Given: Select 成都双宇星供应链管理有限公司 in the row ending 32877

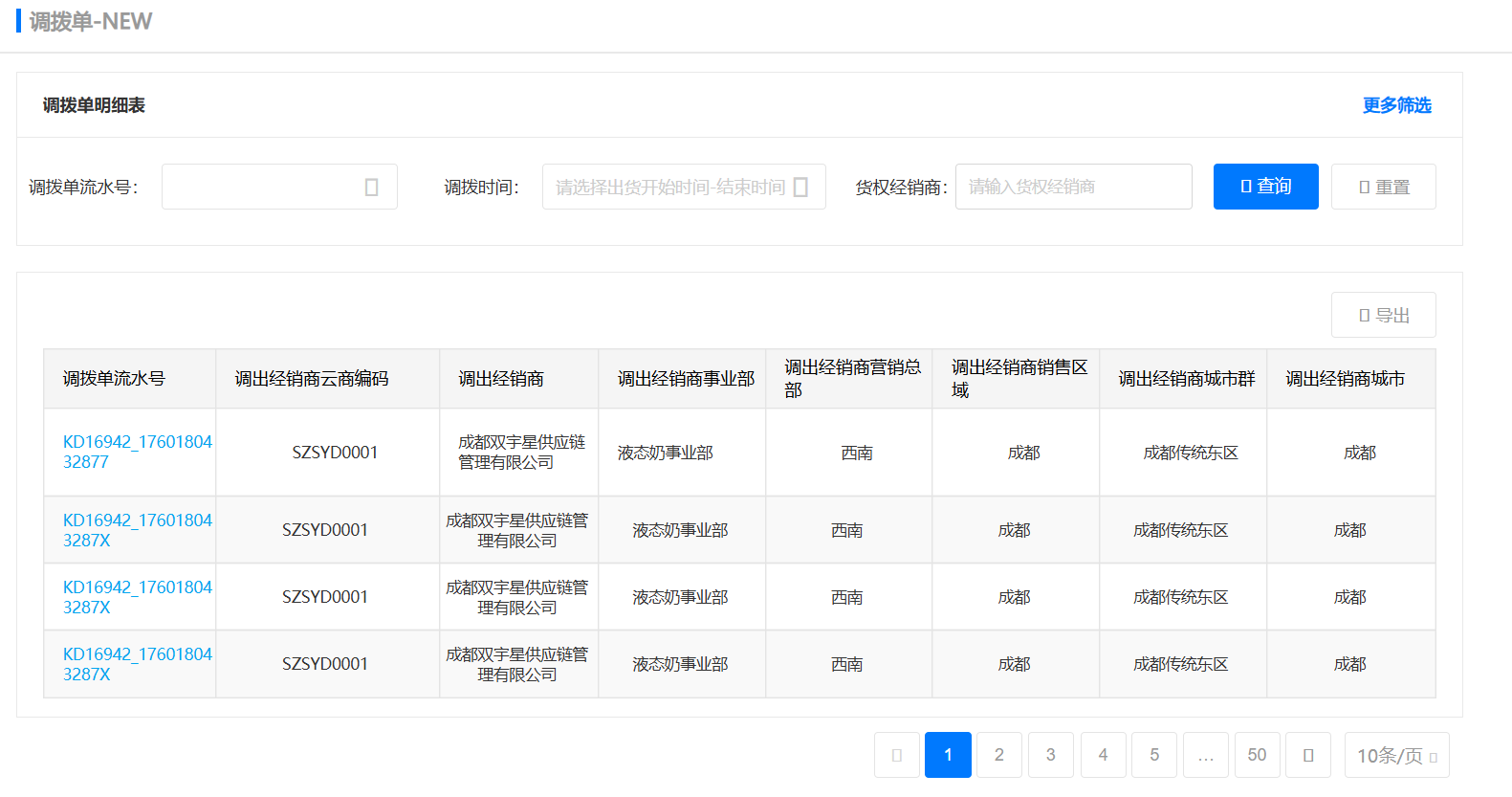Looking at the screenshot, I should click(521, 453).
